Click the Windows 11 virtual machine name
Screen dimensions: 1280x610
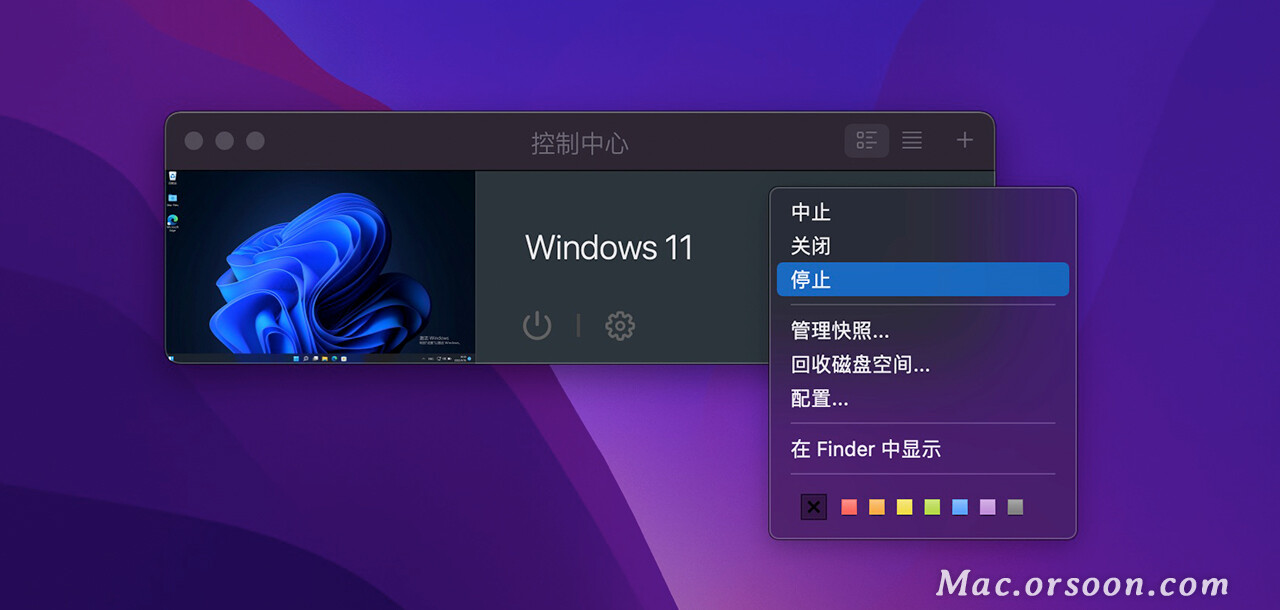pyautogui.click(x=609, y=247)
